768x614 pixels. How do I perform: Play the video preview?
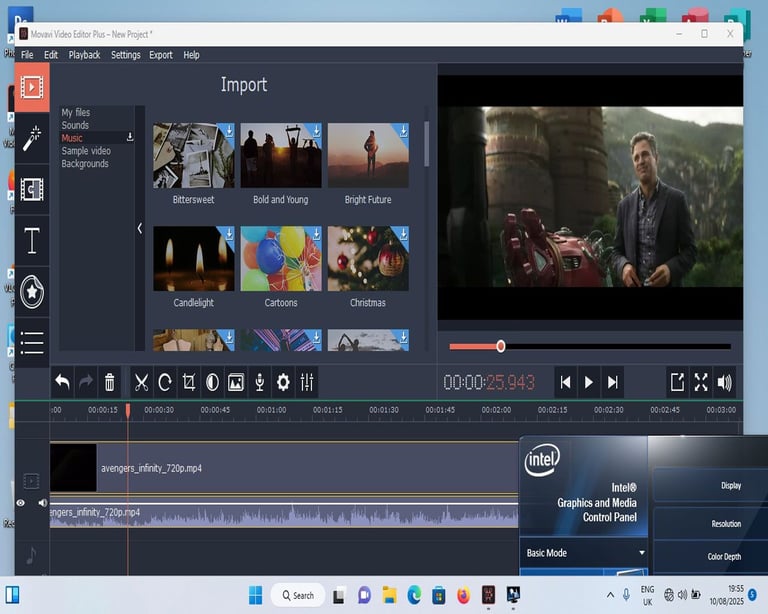(x=589, y=382)
